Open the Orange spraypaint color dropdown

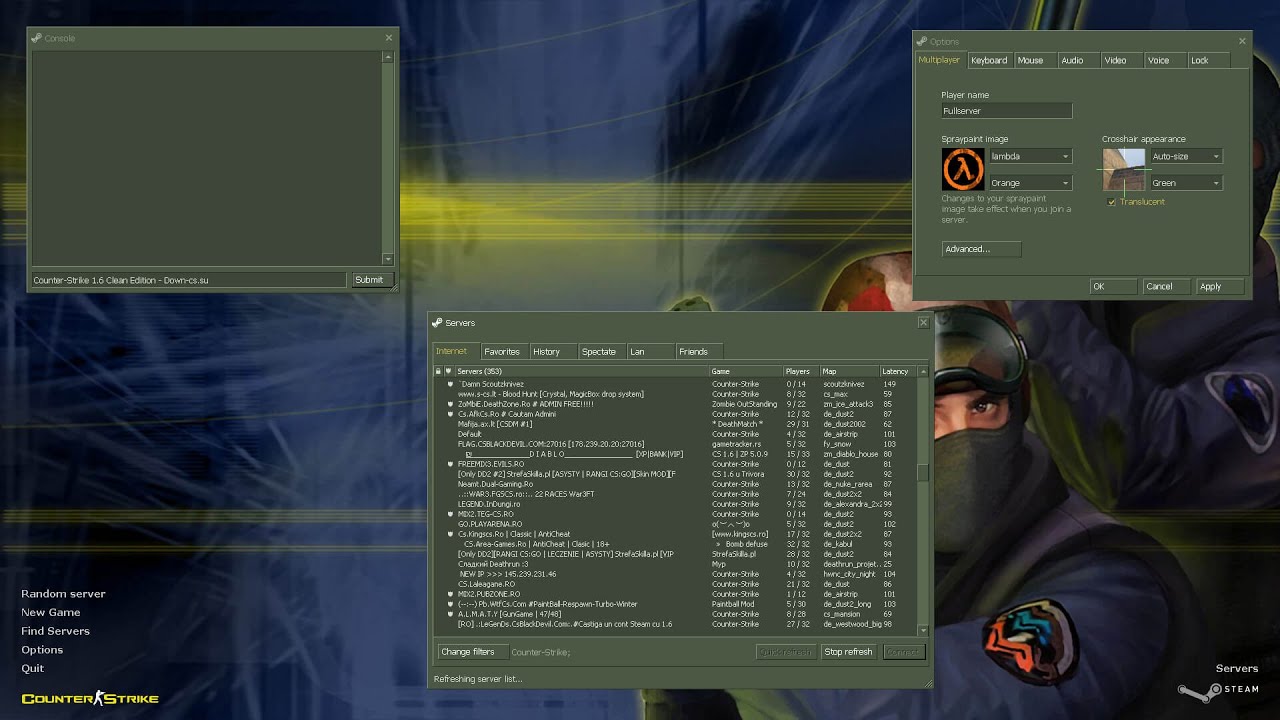[x=1030, y=183]
